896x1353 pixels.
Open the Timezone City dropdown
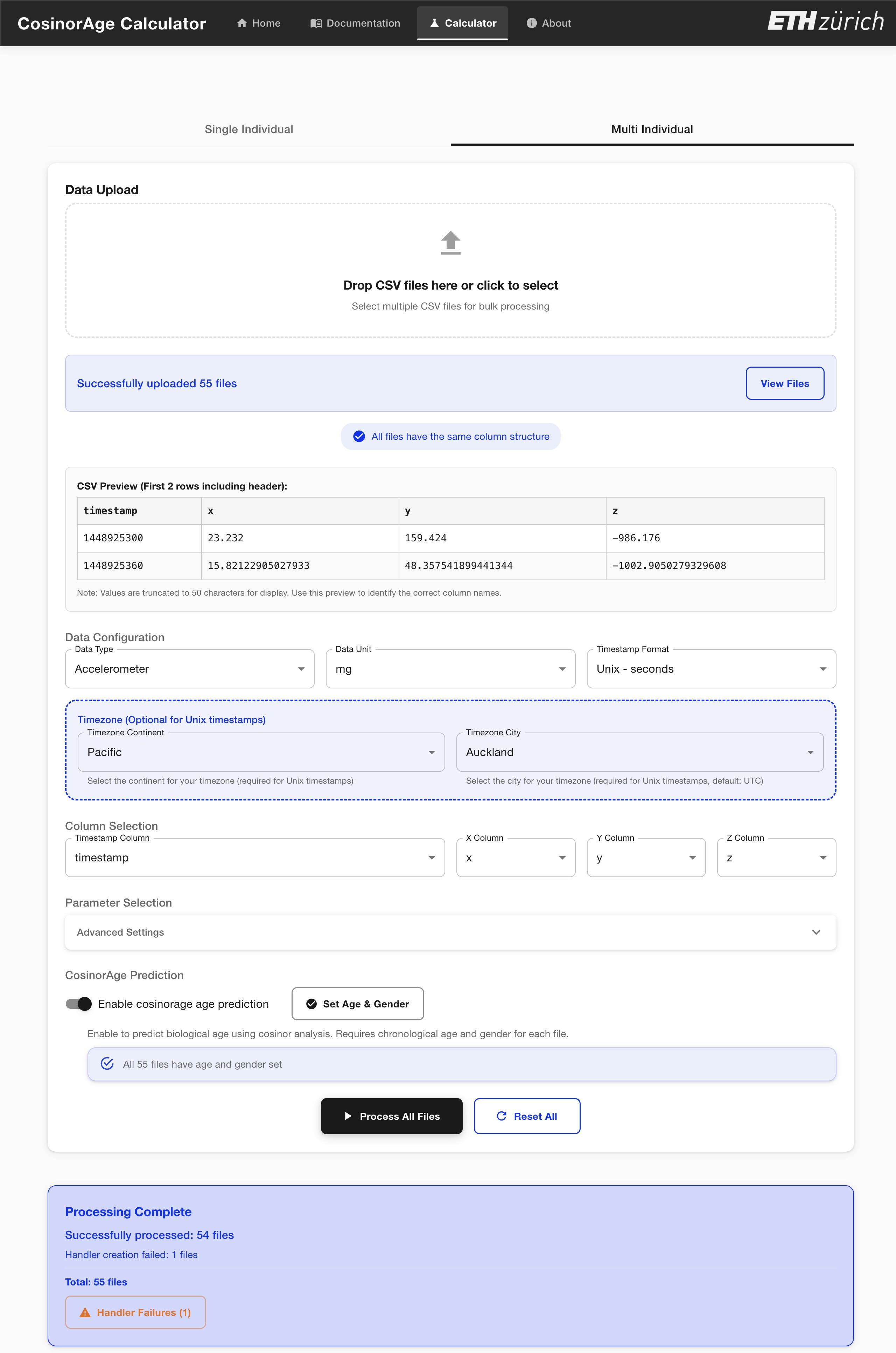(639, 752)
